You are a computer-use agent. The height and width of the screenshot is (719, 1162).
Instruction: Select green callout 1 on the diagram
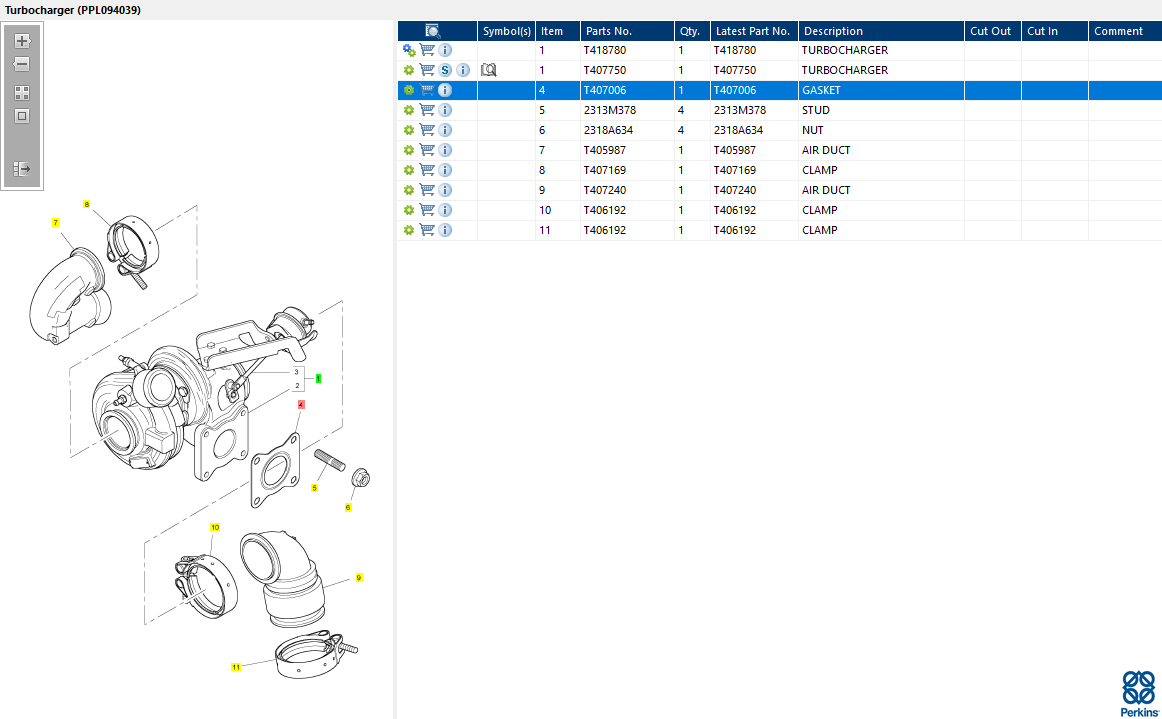click(x=318, y=378)
